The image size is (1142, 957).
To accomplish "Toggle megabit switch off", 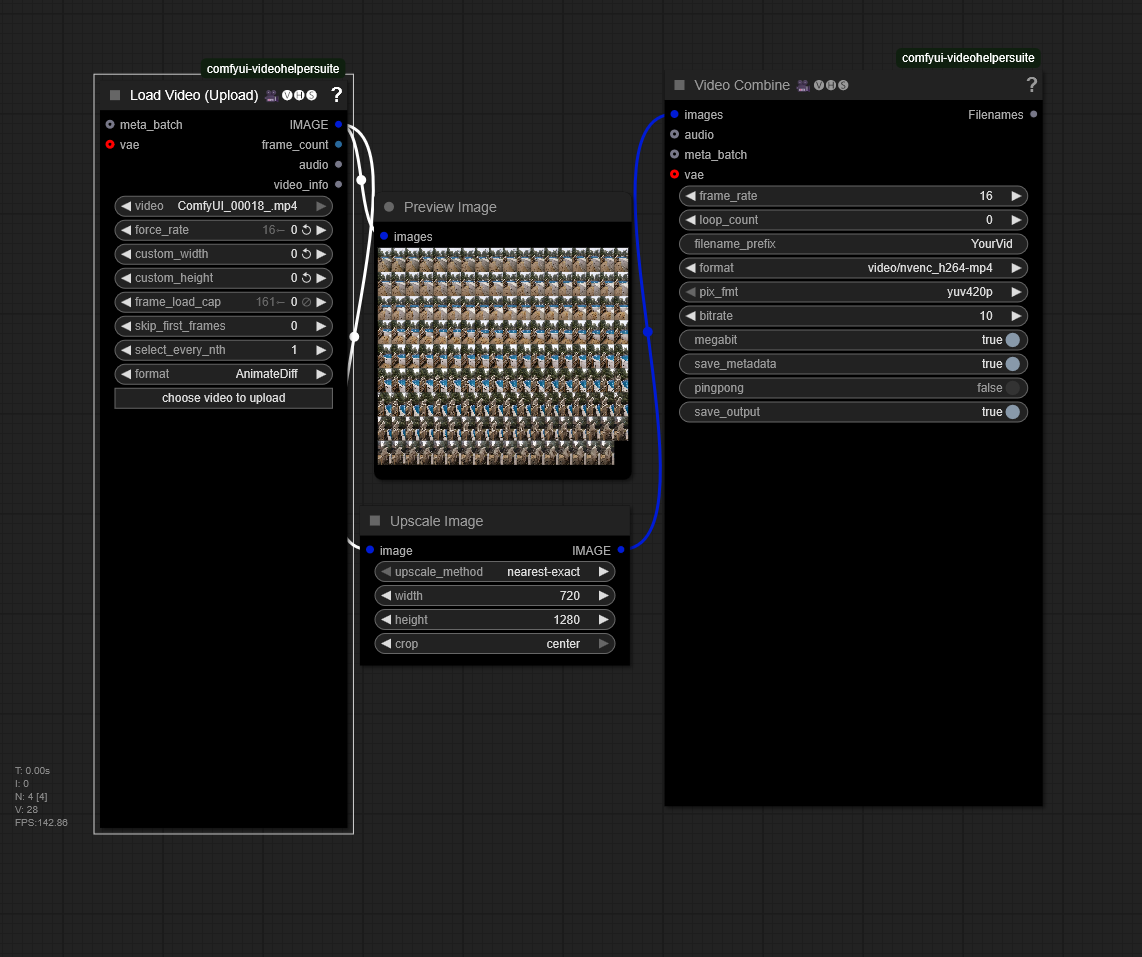I will pos(1012,340).
